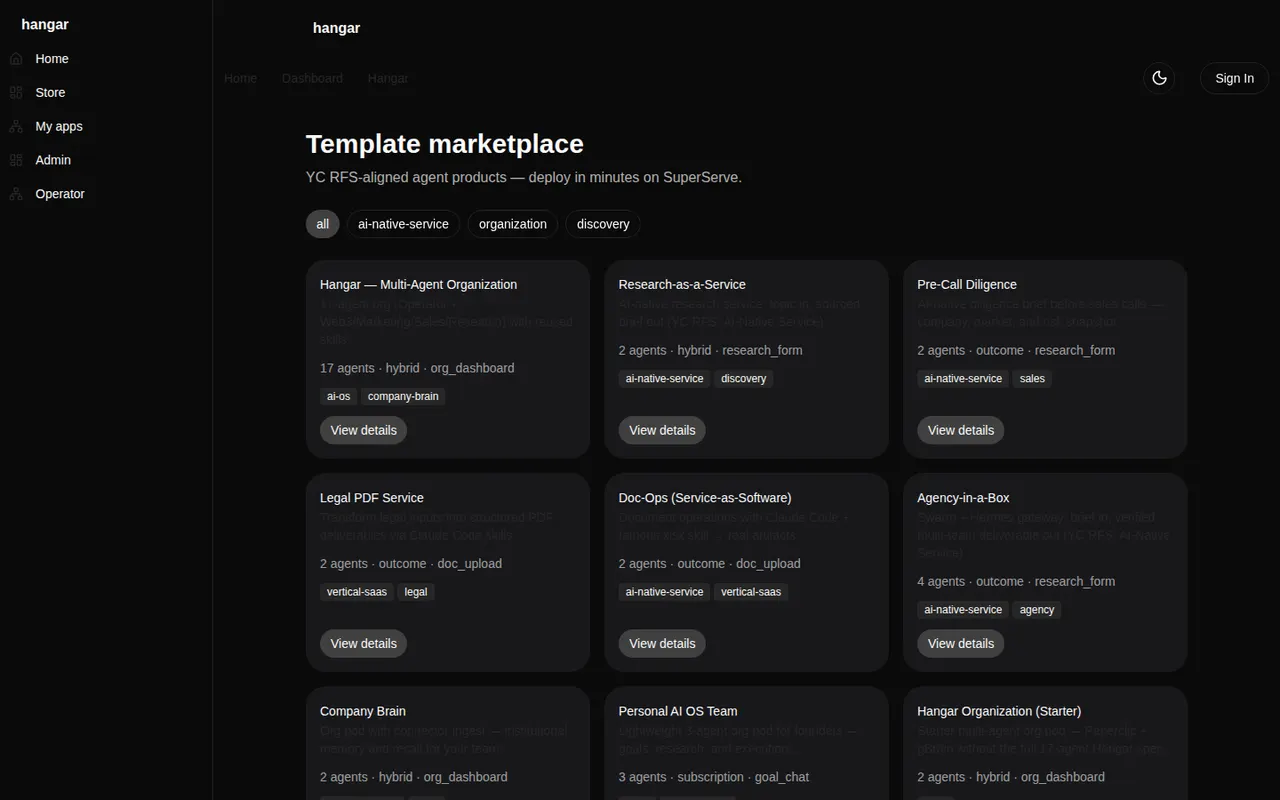Click the Doc-Ops (Service-as-Software) title
The width and height of the screenshot is (1280, 800).
[x=705, y=497]
